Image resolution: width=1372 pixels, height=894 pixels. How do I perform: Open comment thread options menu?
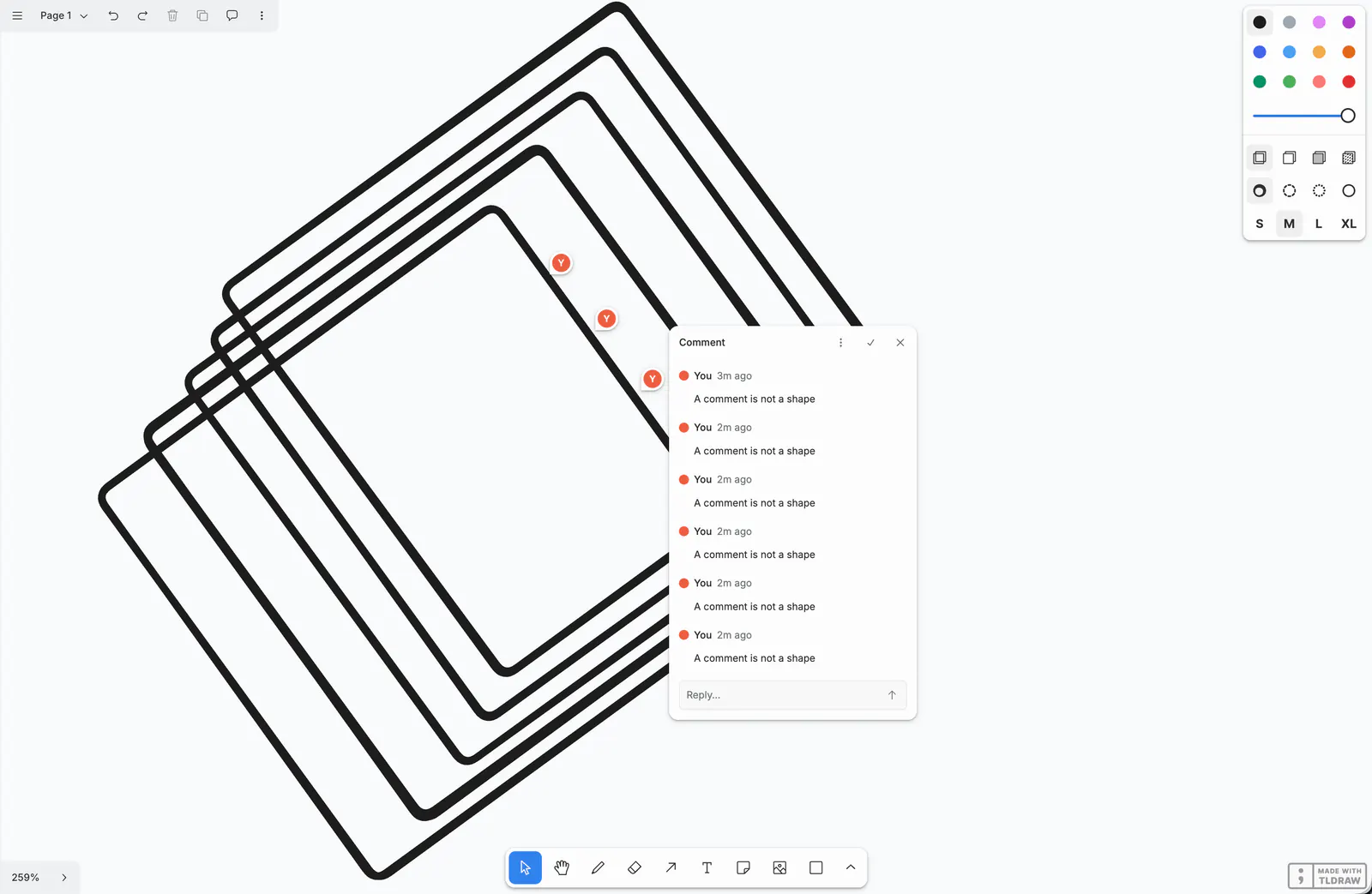840,342
